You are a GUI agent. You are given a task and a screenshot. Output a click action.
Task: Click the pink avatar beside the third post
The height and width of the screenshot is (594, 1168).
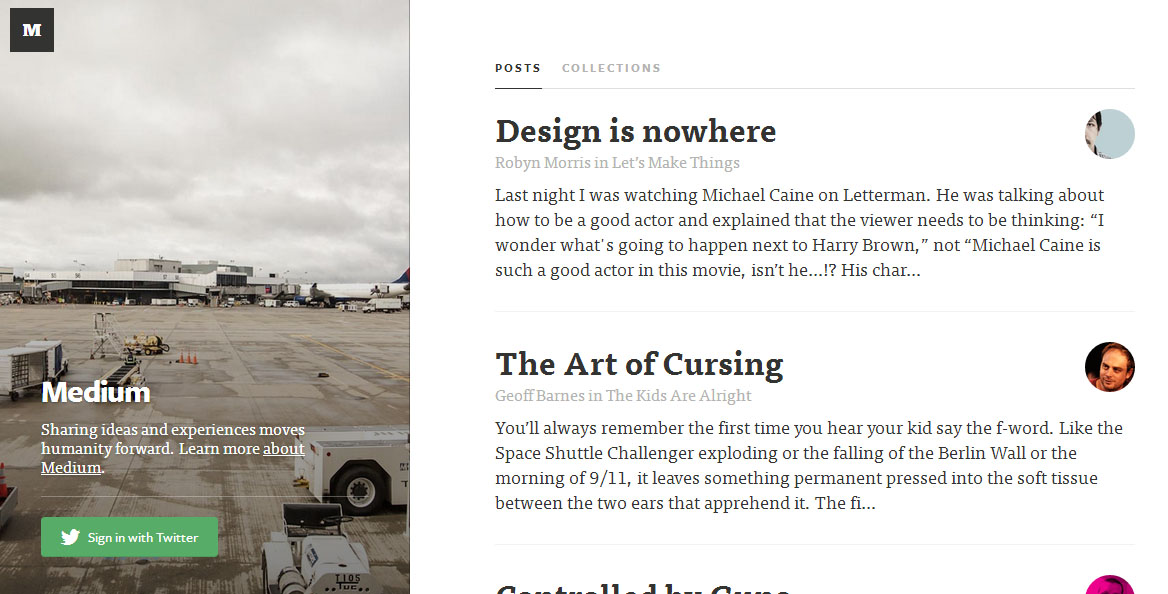tap(1109, 586)
